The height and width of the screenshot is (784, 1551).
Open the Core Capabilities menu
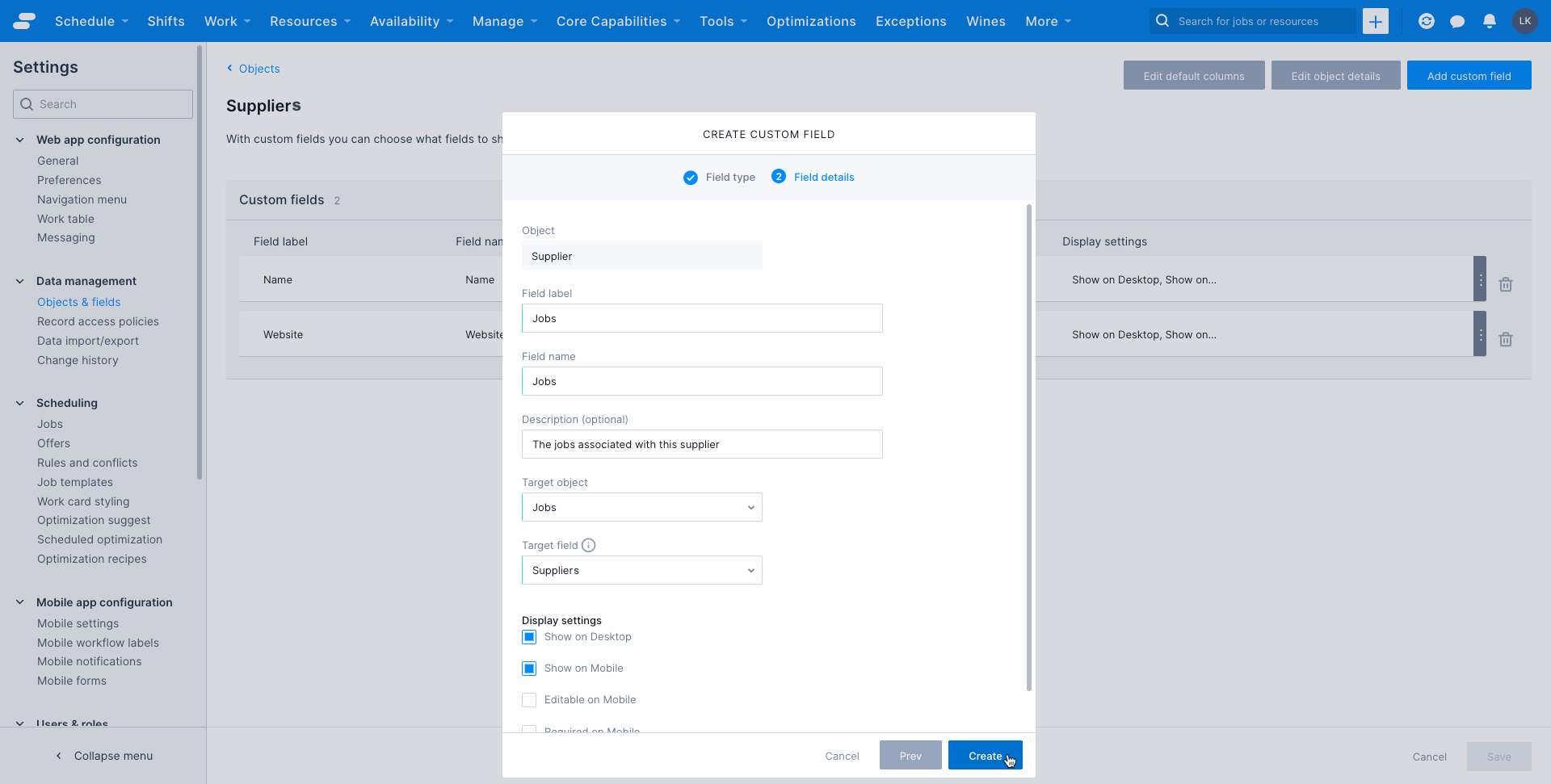[x=618, y=21]
